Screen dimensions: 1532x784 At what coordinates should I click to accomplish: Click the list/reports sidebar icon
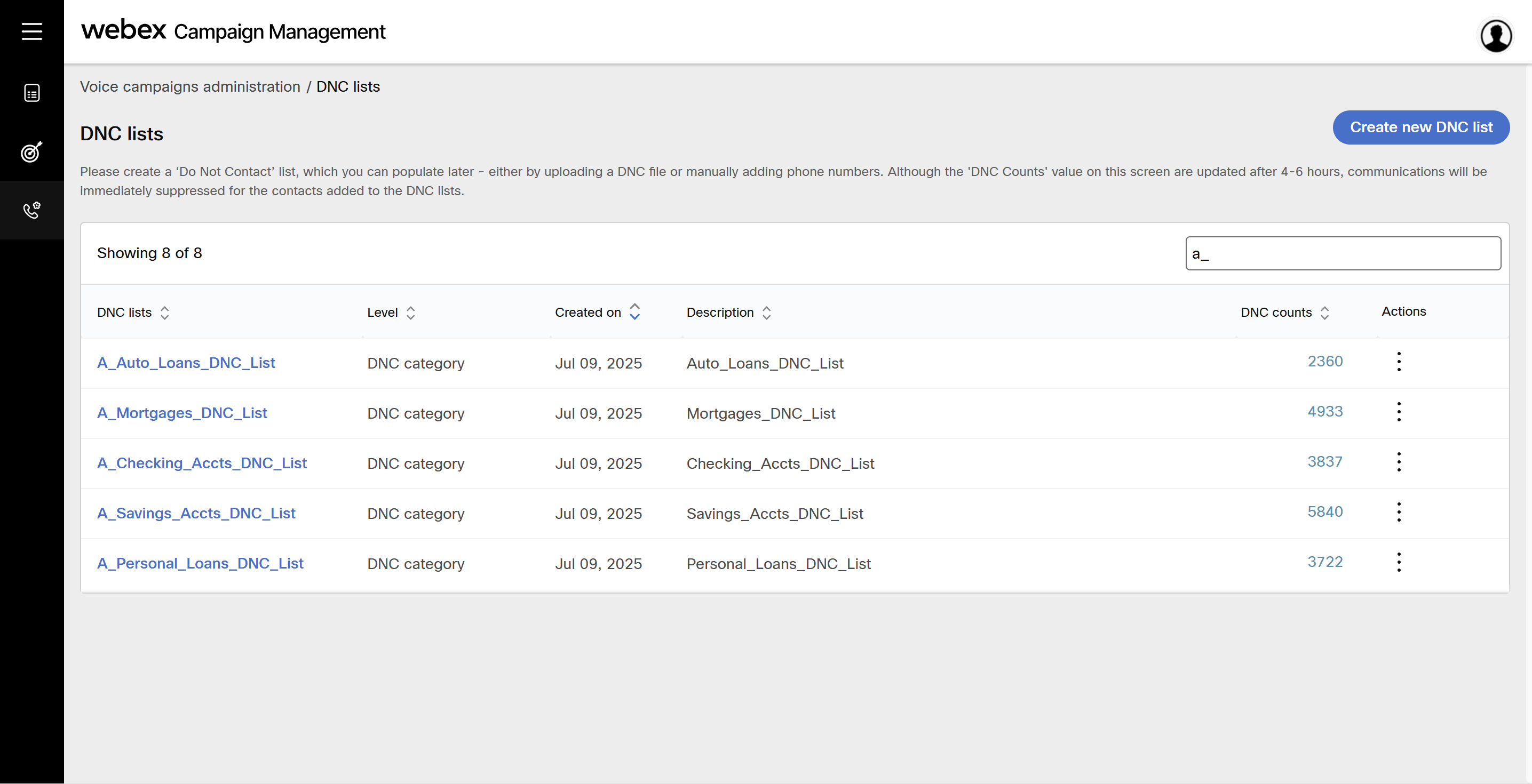pos(31,93)
